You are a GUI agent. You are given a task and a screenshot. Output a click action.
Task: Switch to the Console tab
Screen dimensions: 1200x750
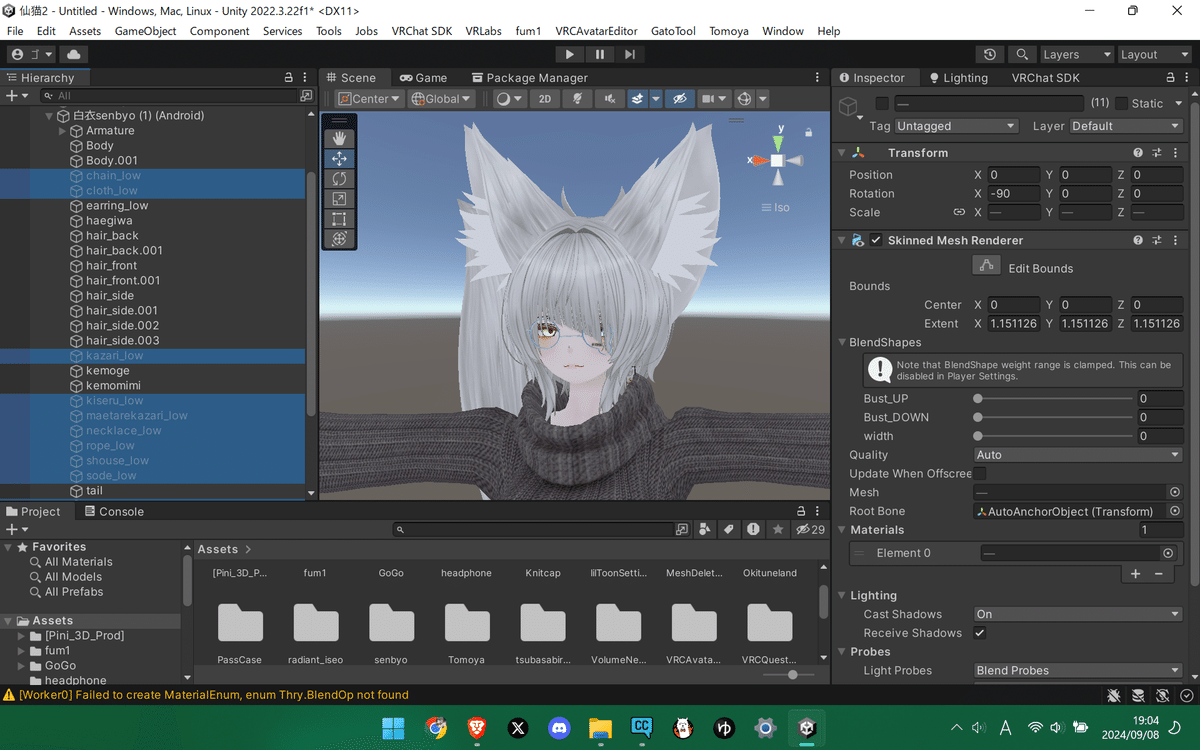(113, 511)
